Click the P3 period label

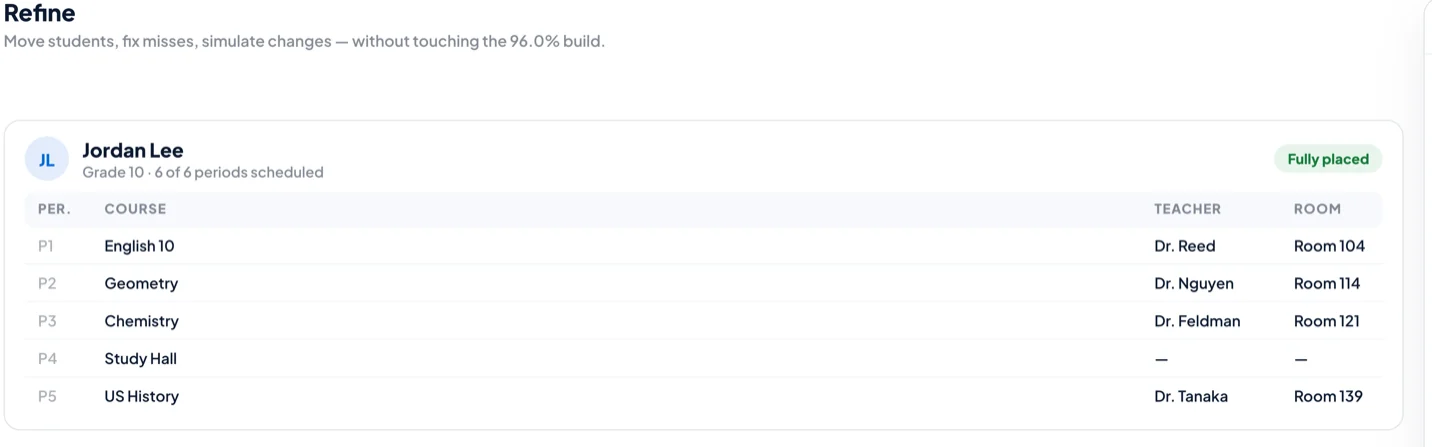coord(47,321)
